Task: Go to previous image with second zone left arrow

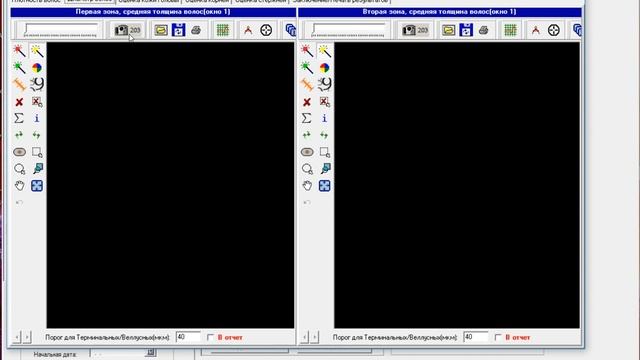Action: 304,337
